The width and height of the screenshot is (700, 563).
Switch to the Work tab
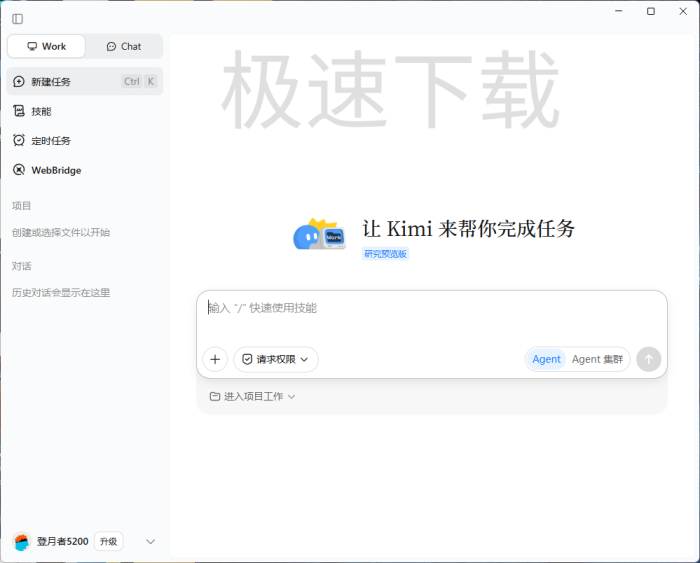46,46
